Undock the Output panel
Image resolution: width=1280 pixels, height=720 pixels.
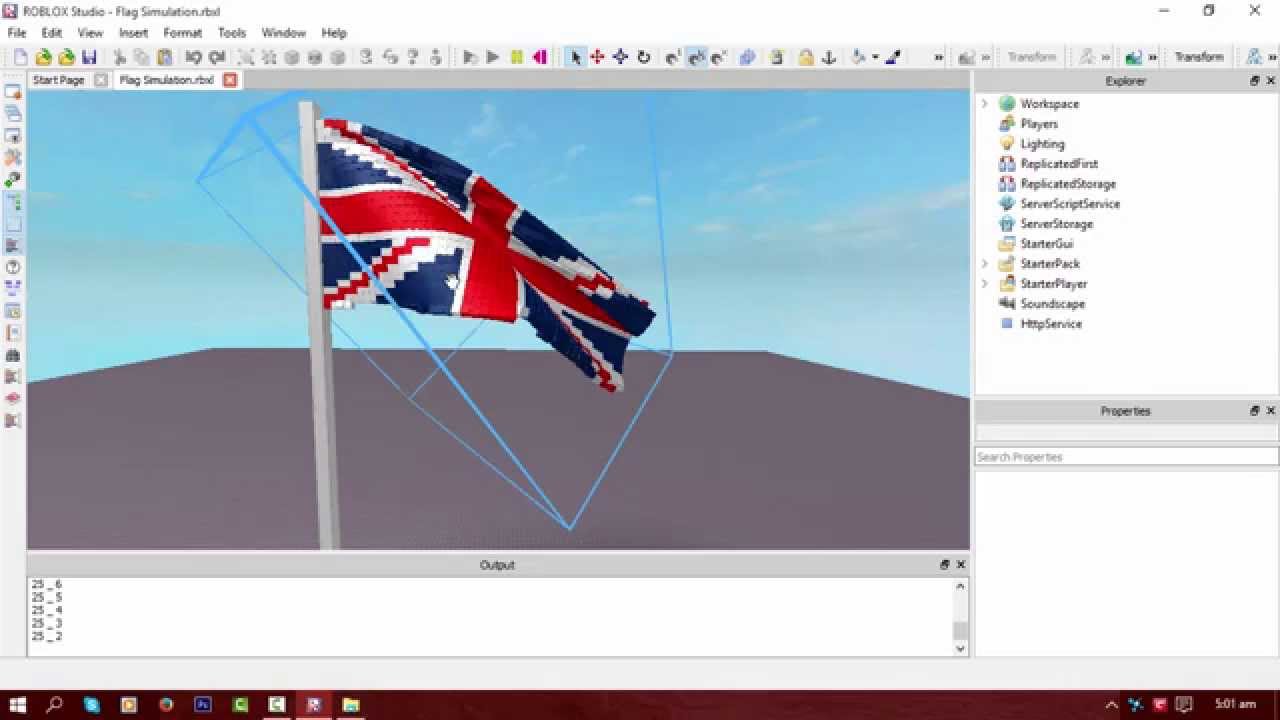click(944, 565)
